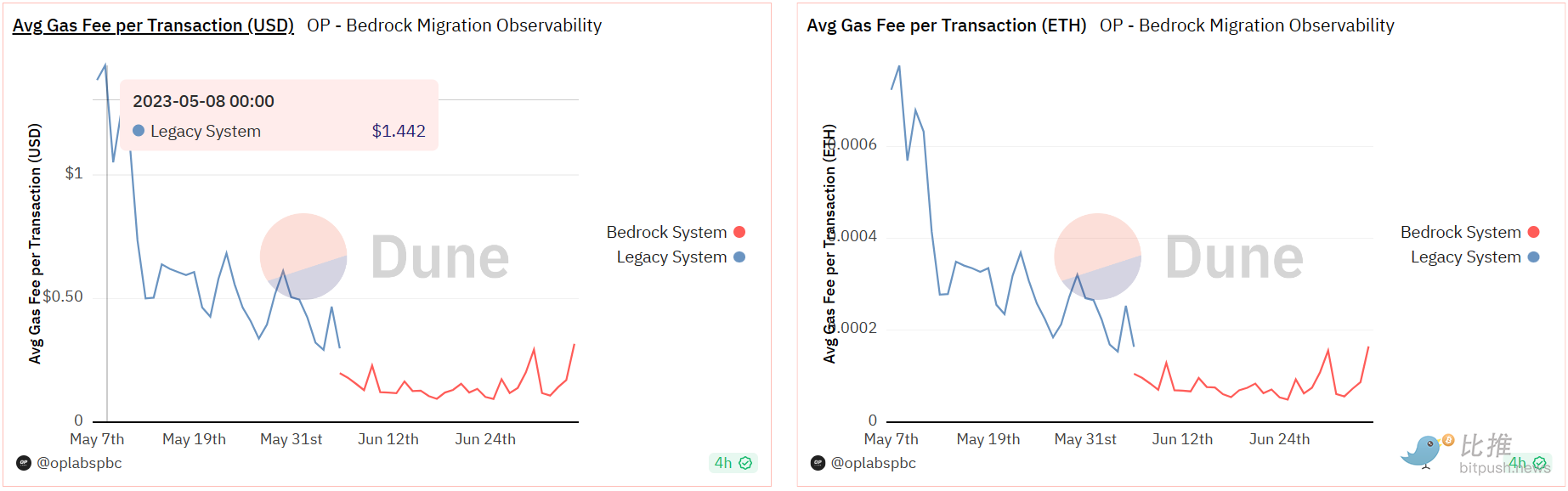Click the Dune logo watermark in ETH chart

pyautogui.click(x=1179, y=257)
